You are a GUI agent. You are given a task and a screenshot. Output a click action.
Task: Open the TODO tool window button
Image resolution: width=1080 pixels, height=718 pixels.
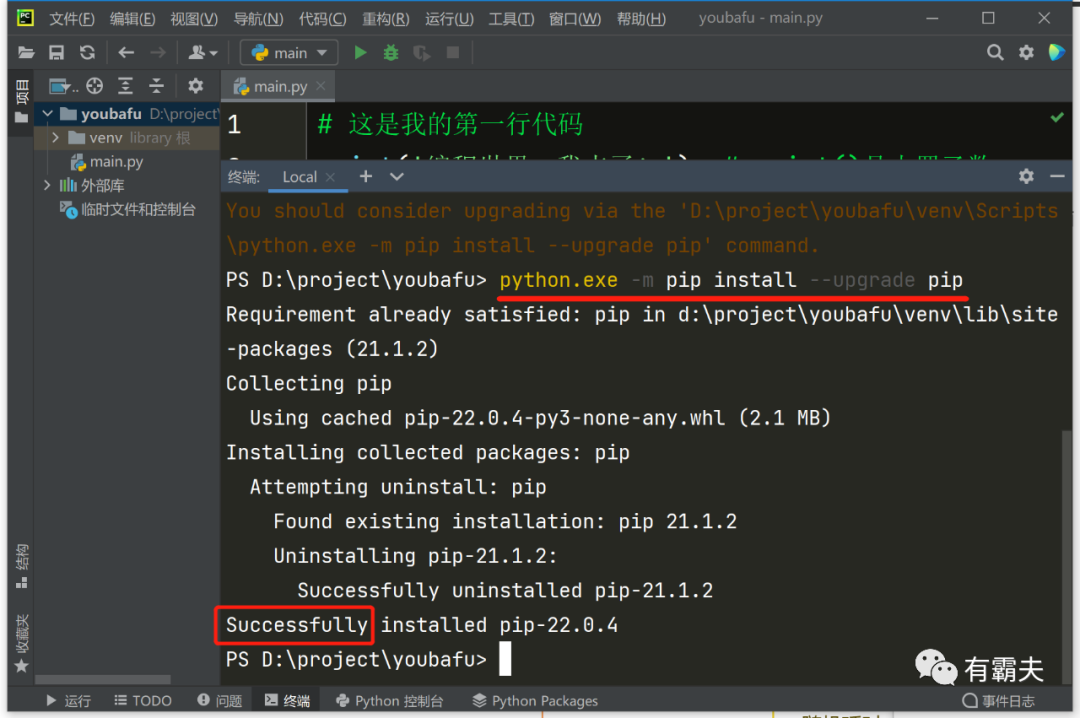click(143, 701)
